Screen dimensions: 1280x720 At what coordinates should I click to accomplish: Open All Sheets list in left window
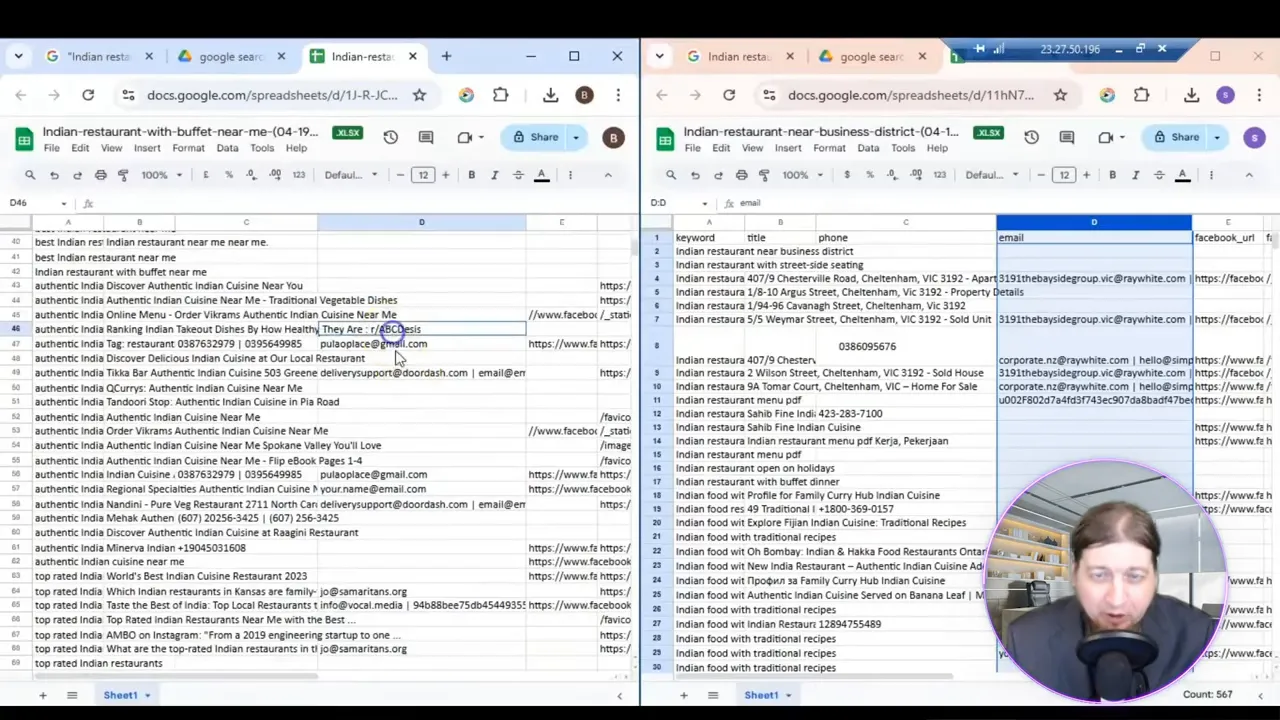click(x=72, y=695)
